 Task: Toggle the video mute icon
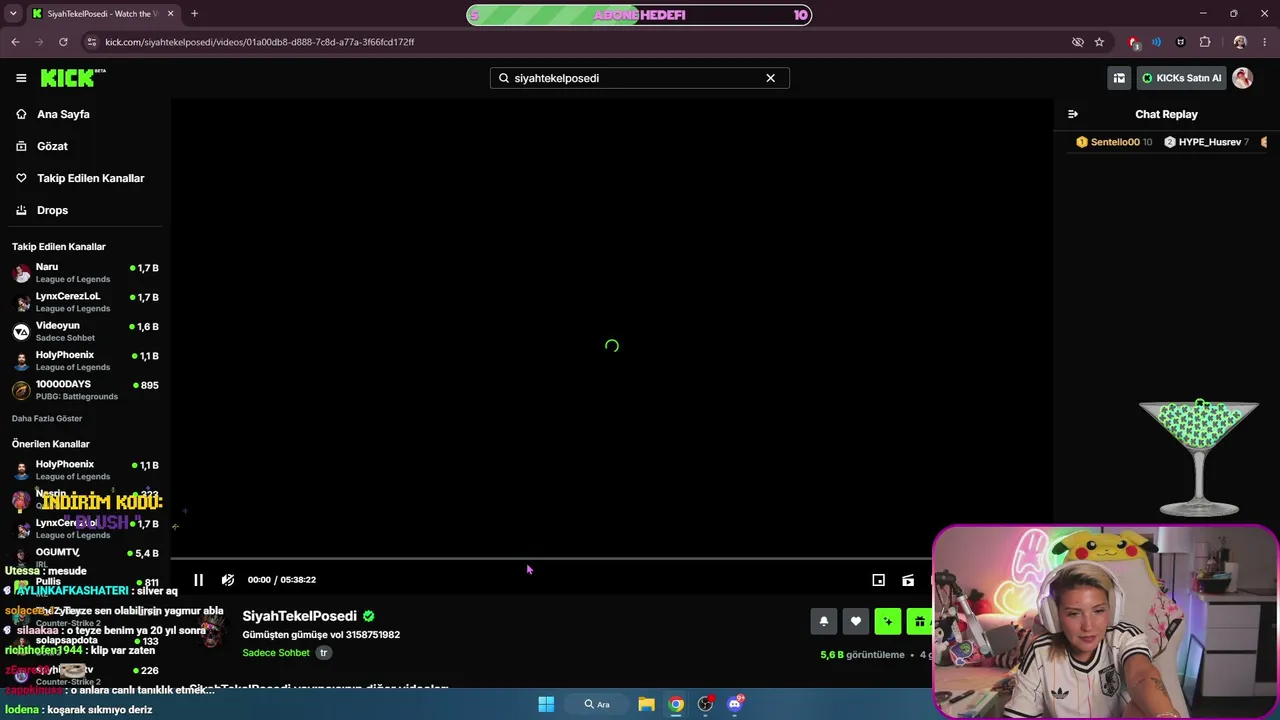pyautogui.click(x=228, y=580)
